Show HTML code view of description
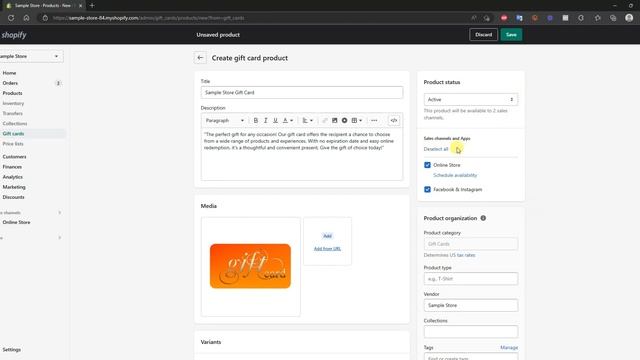 pyautogui.click(x=393, y=120)
